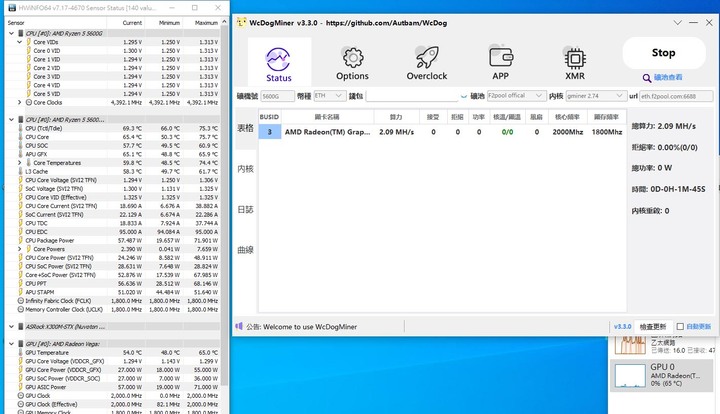Expand the Core Powers node
Viewport: 720px width, 414px height.
click(19, 249)
